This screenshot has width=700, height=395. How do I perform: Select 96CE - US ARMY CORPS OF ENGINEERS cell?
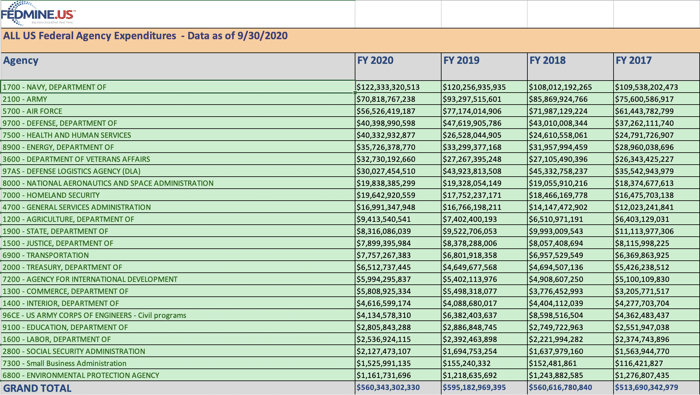click(x=178, y=316)
